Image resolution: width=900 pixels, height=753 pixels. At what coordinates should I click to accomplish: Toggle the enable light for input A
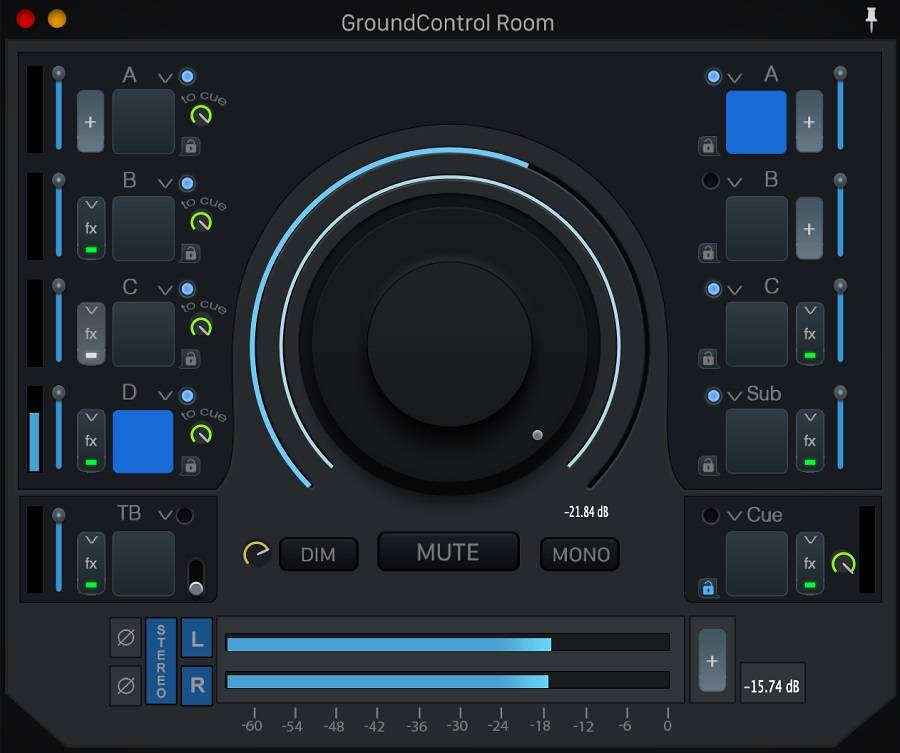click(x=188, y=76)
